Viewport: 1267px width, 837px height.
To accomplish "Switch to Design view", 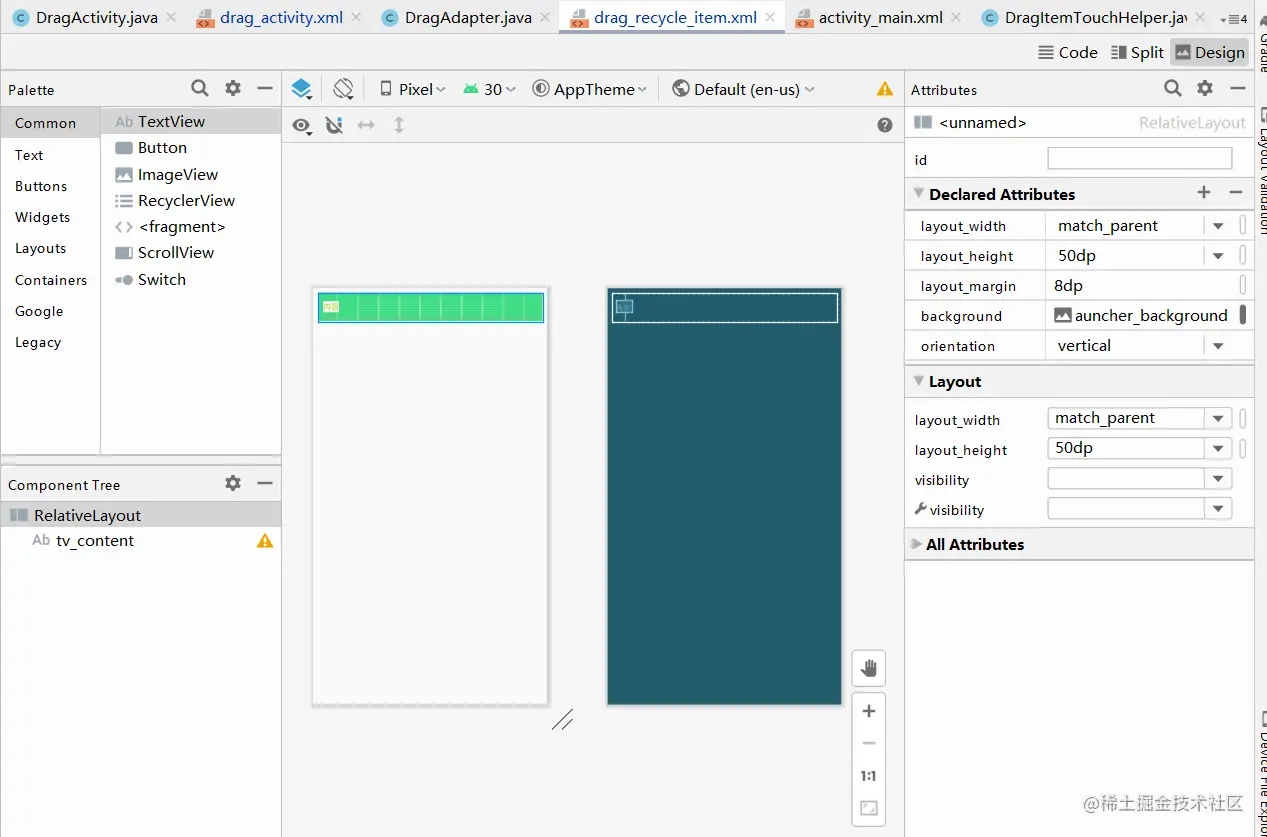I will pyautogui.click(x=1209, y=52).
